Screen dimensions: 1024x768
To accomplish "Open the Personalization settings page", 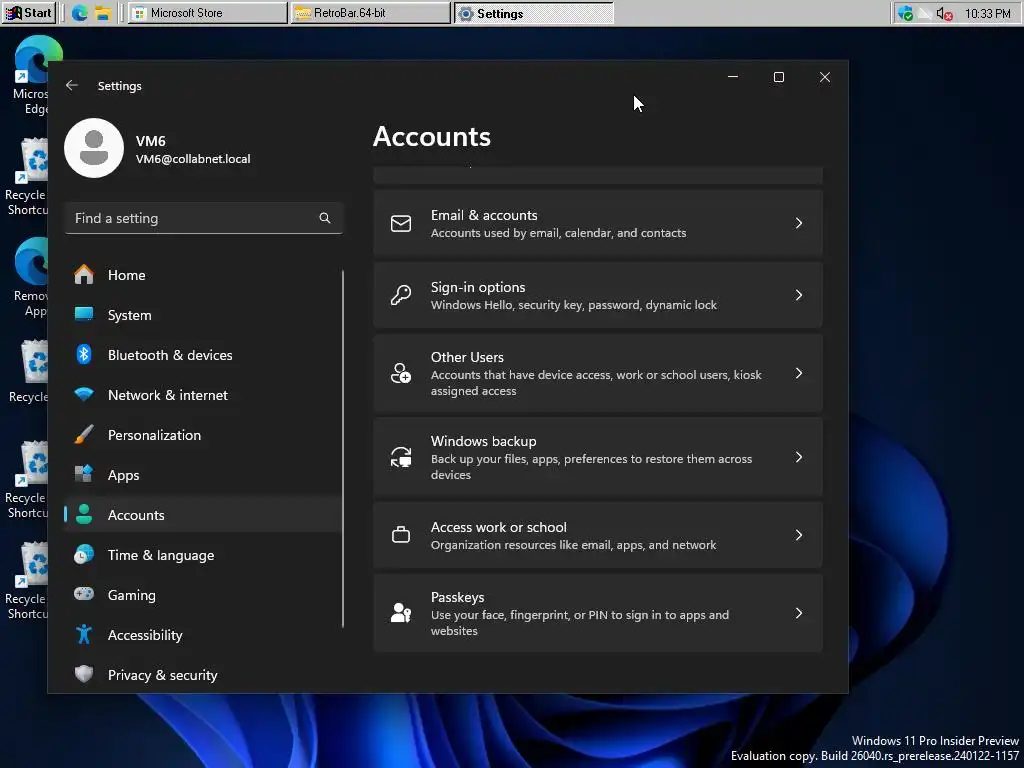I will coord(202,435).
